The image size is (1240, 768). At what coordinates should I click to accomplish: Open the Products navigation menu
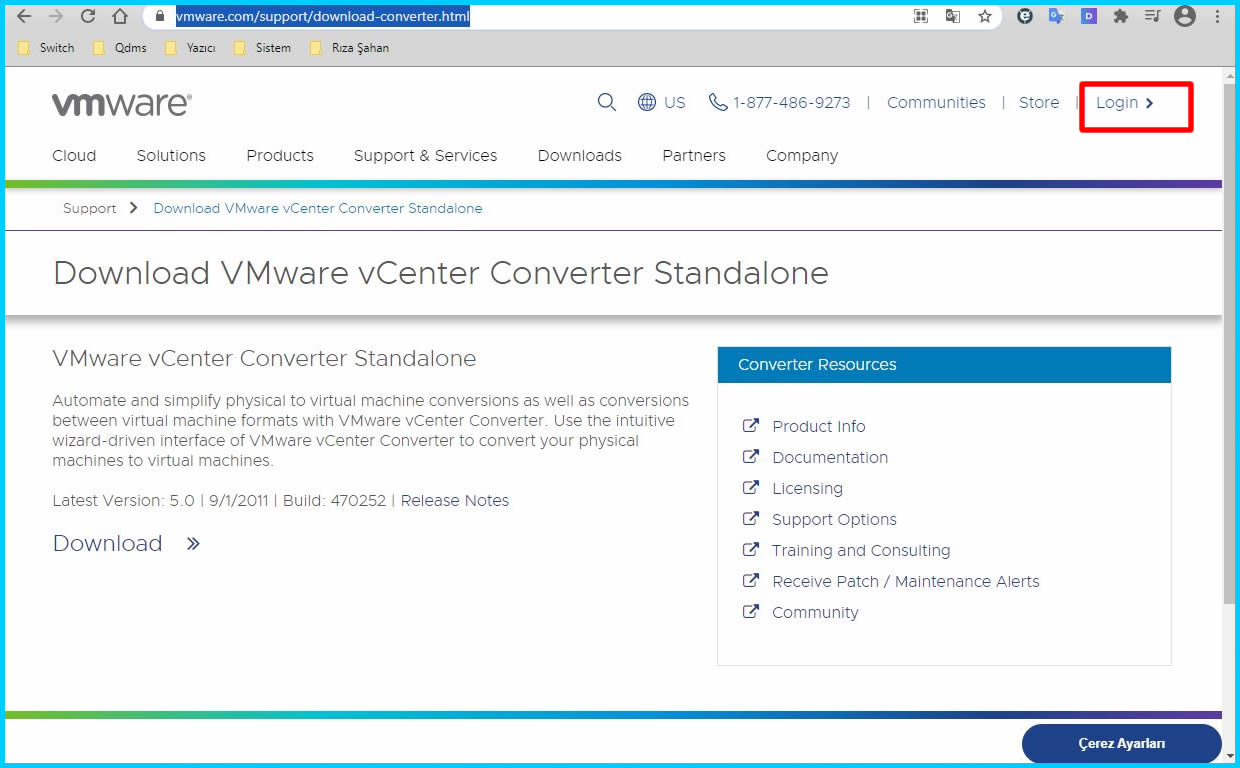[279, 155]
